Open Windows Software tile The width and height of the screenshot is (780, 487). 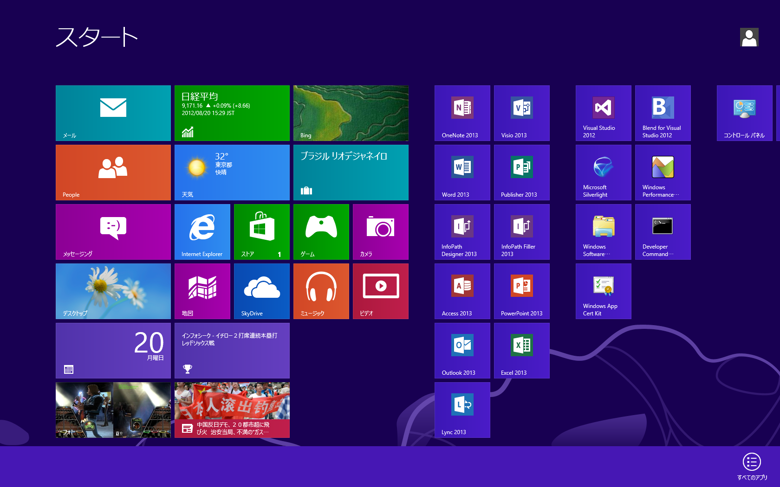[603, 232]
